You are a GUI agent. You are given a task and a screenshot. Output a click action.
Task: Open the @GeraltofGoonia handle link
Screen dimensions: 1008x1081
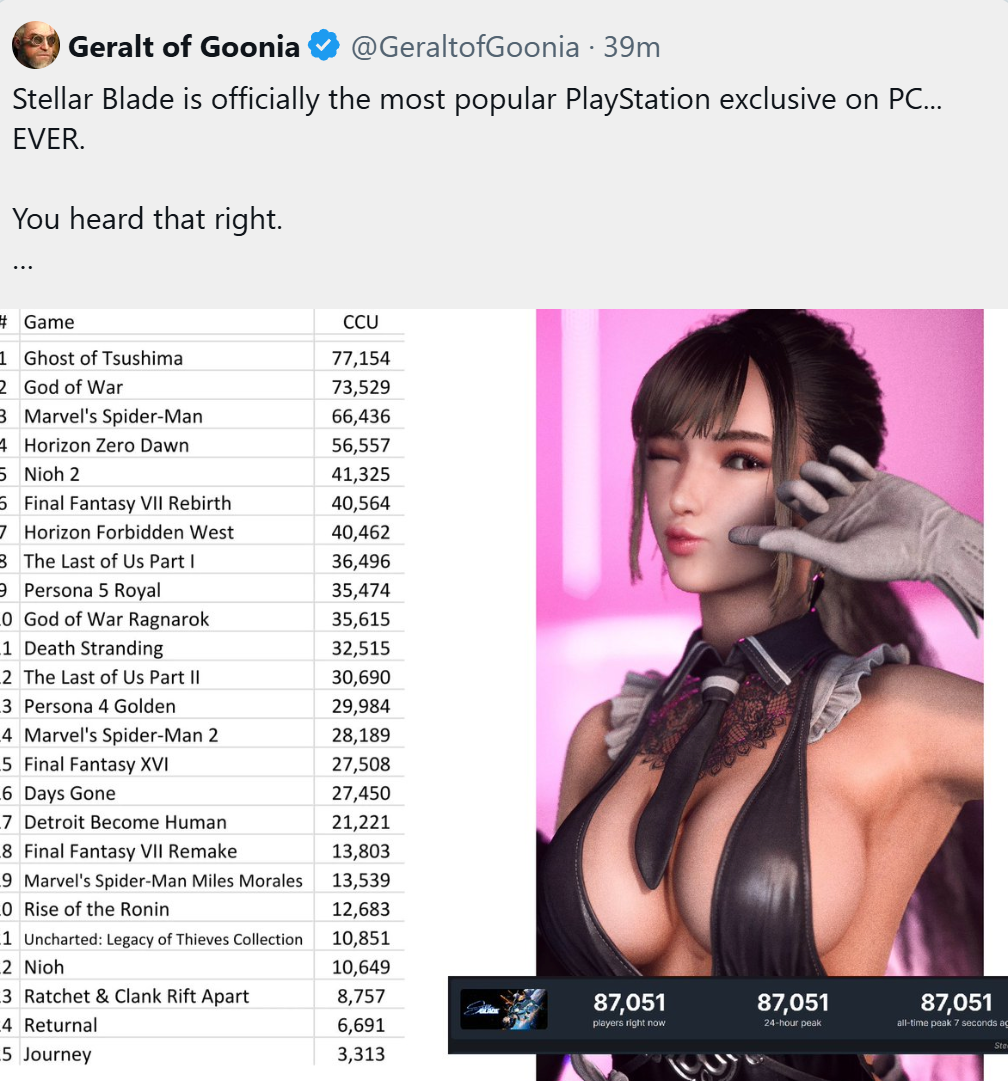[x=465, y=47]
